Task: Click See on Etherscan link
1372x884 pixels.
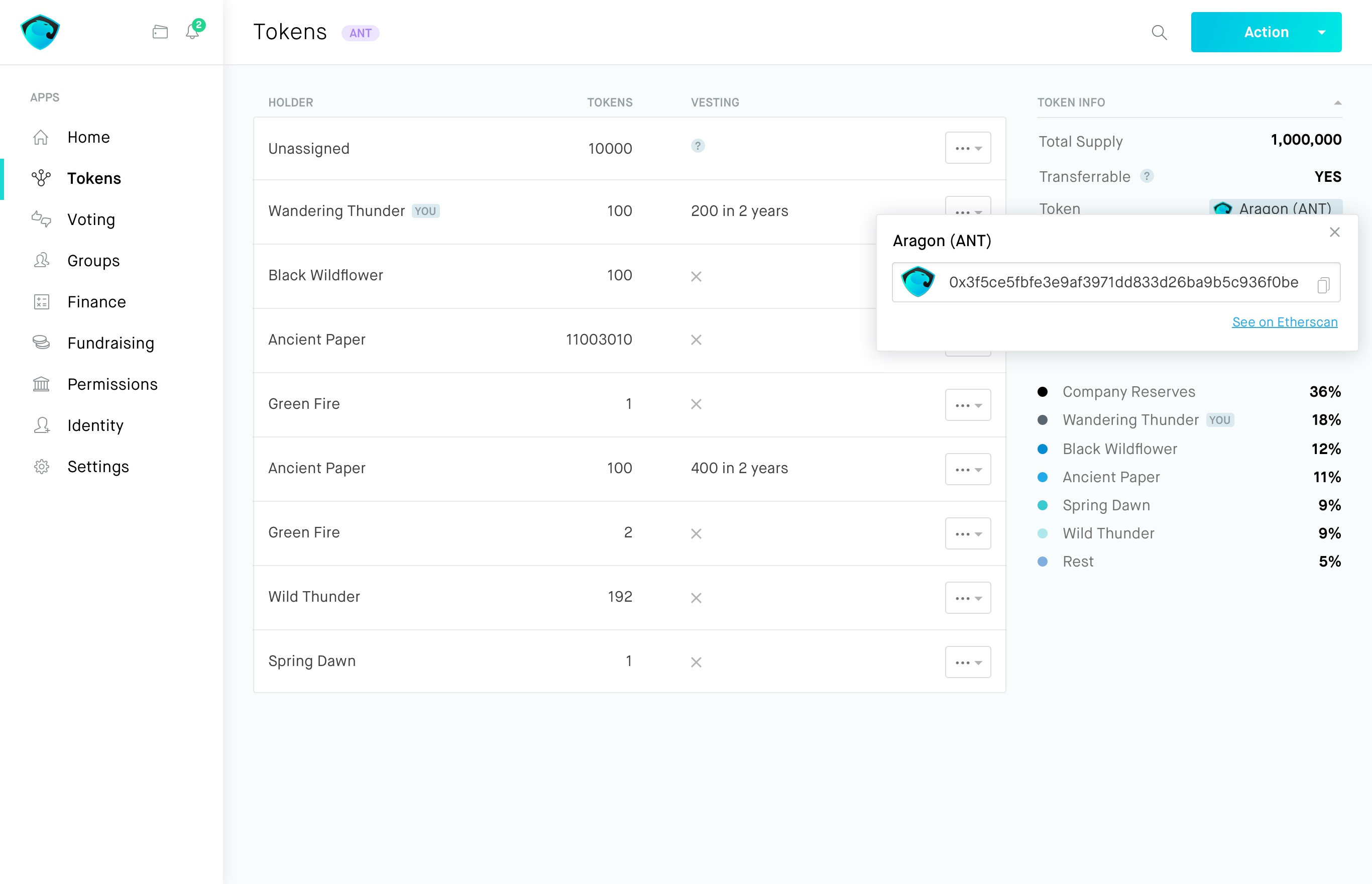Action: [x=1285, y=321]
